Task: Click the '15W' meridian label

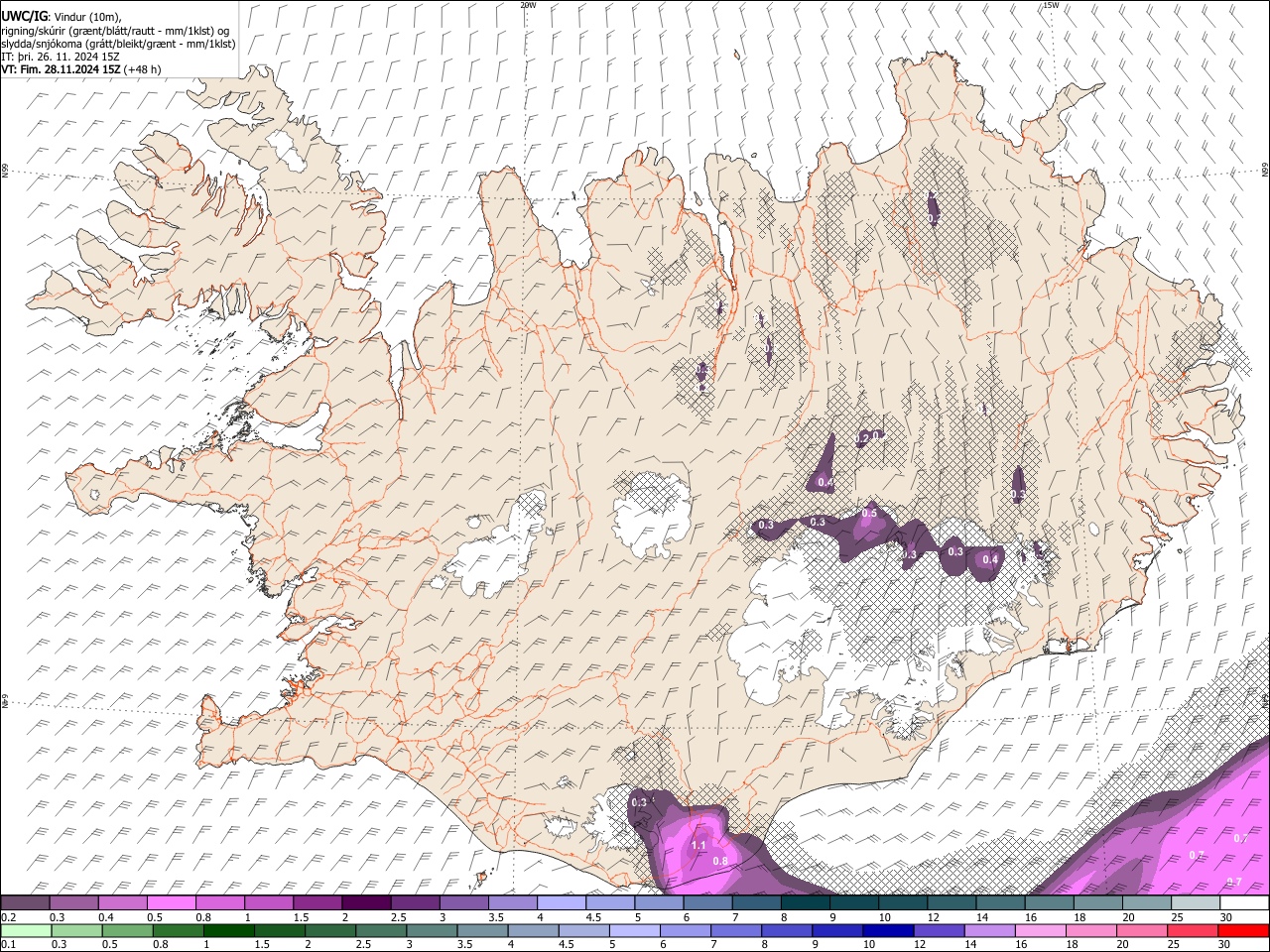Action: click(1051, 5)
